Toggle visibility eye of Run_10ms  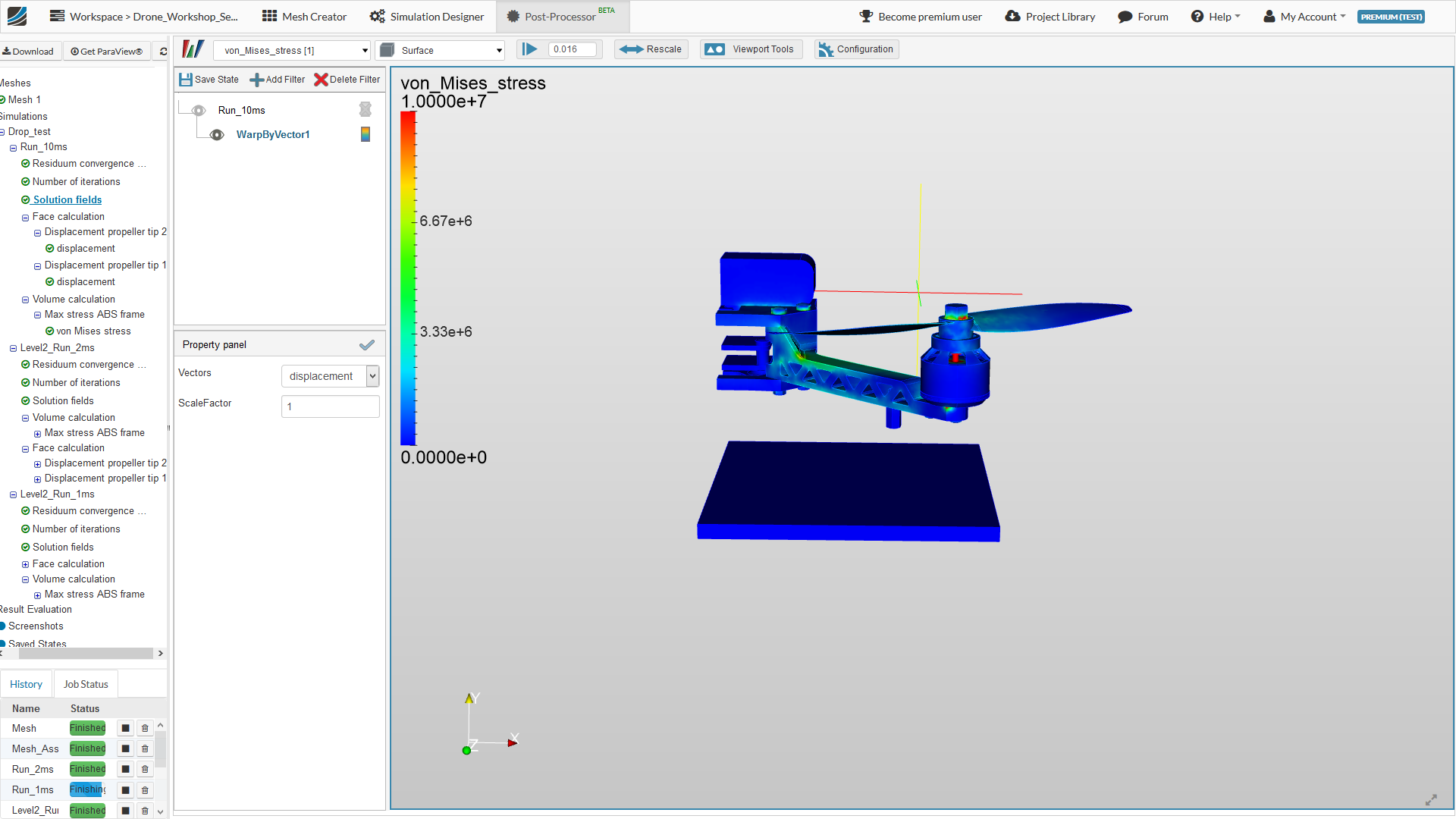click(x=199, y=111)
